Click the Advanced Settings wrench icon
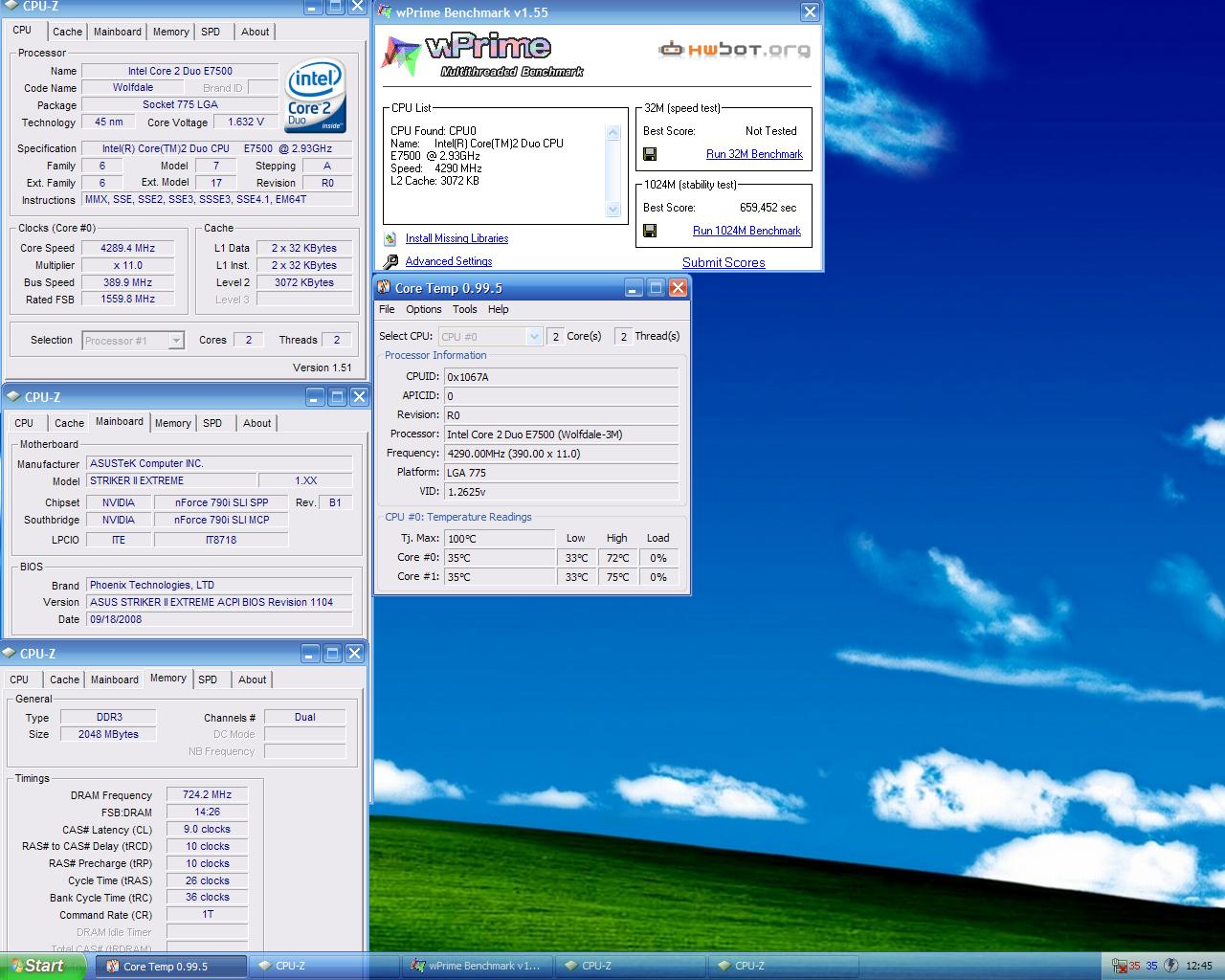Image resolution: width=1225 pixels, height=980 pixels. [390, 261]
